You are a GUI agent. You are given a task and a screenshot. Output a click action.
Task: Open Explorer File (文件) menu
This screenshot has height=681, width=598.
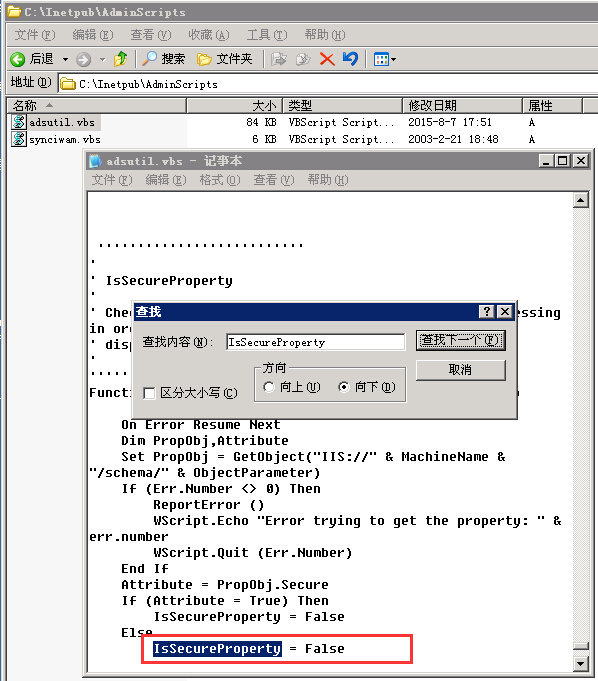[x=35, y=35]
